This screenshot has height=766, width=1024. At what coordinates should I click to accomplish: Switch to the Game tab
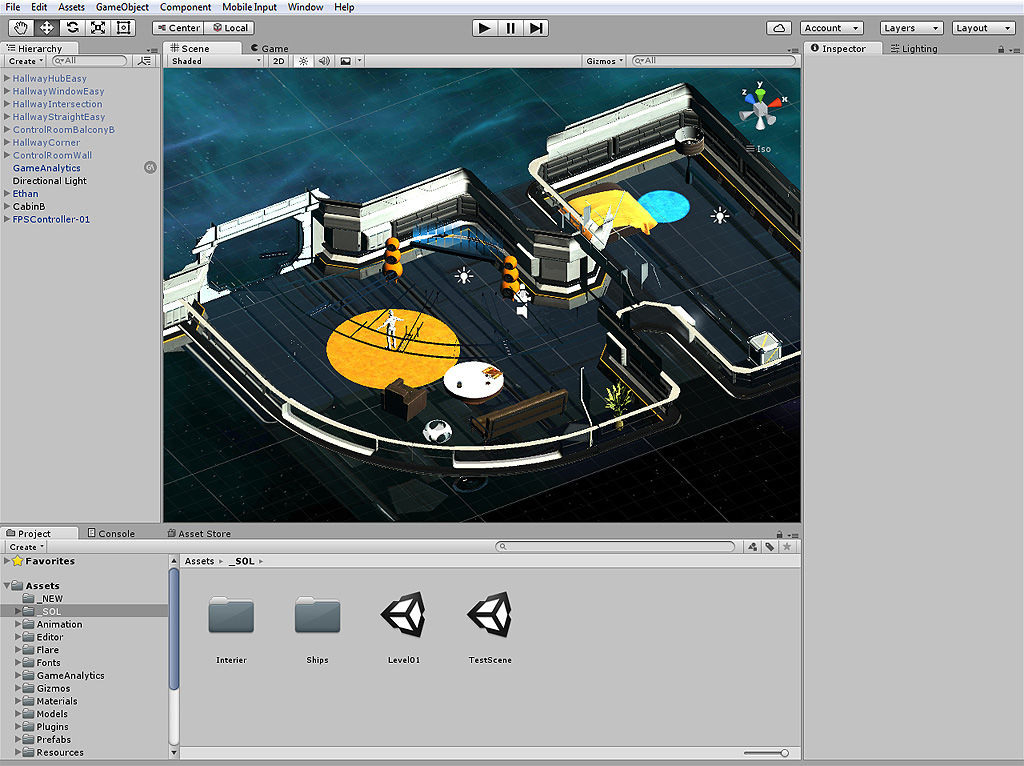[x=269, y=48]
